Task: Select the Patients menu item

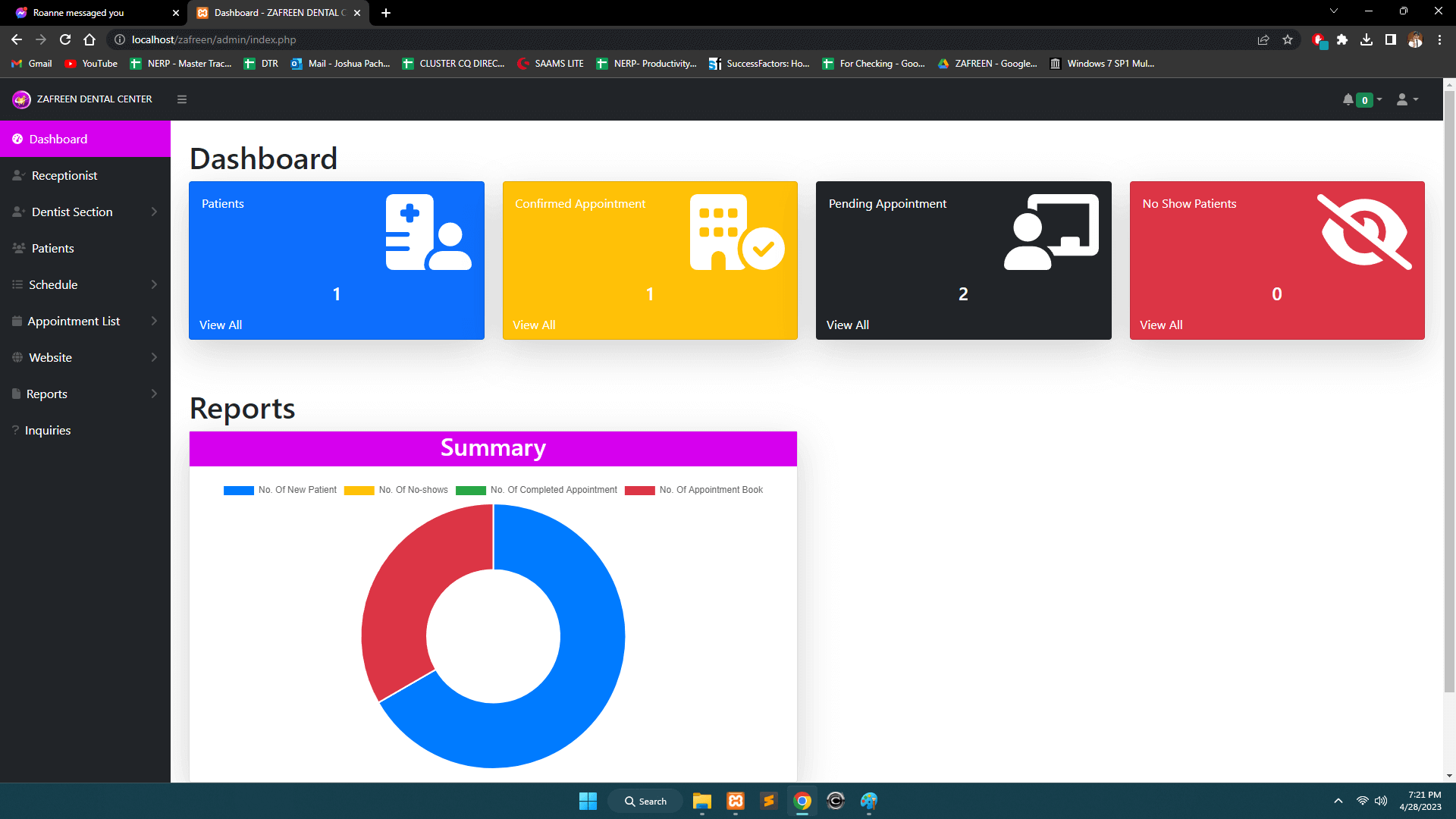Action: (52, 248)
